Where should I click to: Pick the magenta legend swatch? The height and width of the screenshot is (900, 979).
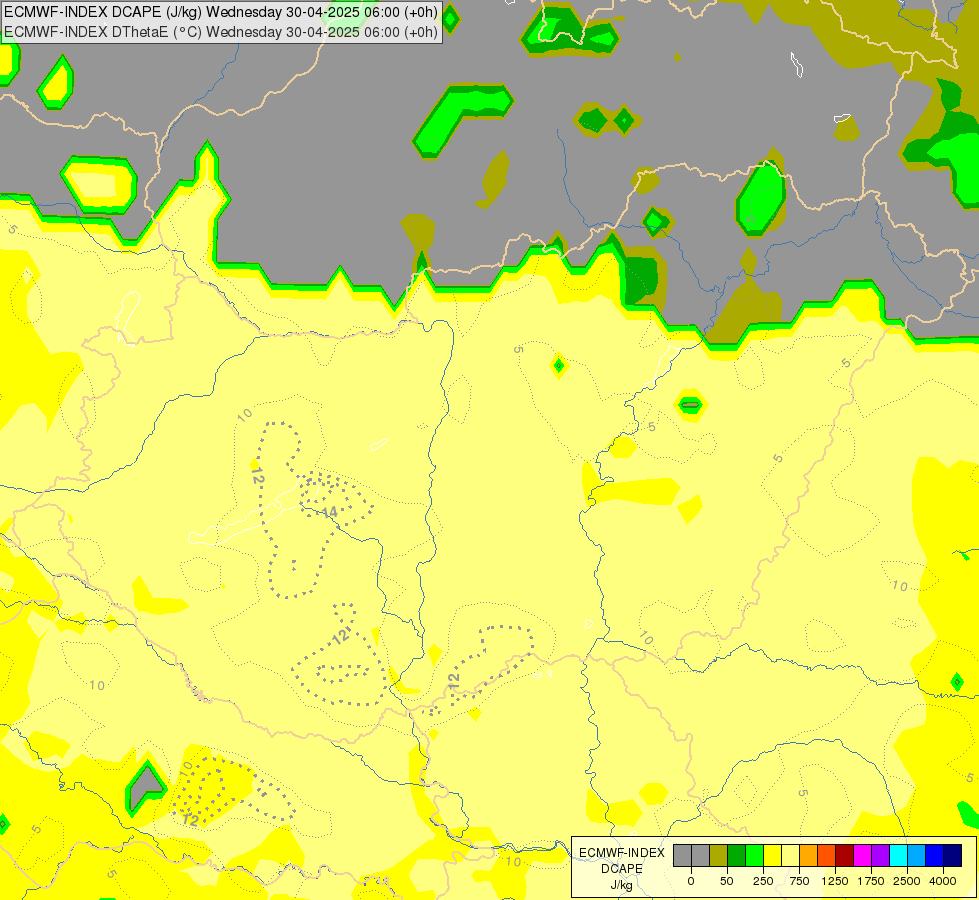click(x=862, y=855)
